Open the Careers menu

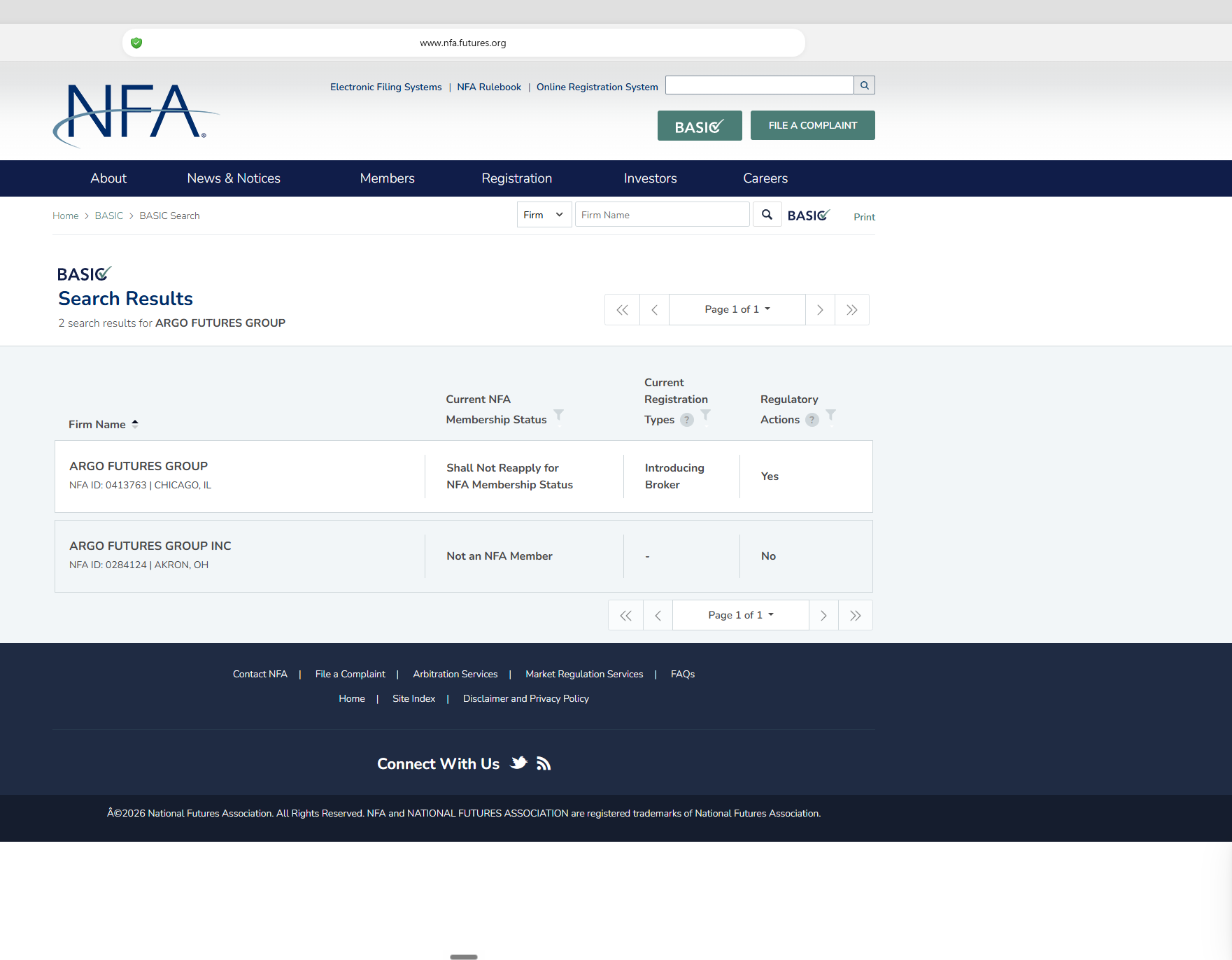point(765,178)
